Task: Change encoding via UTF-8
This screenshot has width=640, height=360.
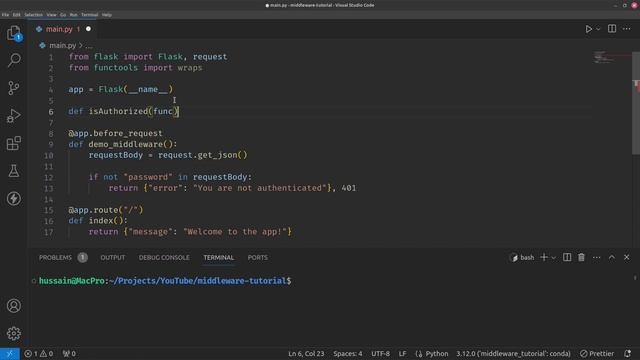Action: tap(380, 353)
